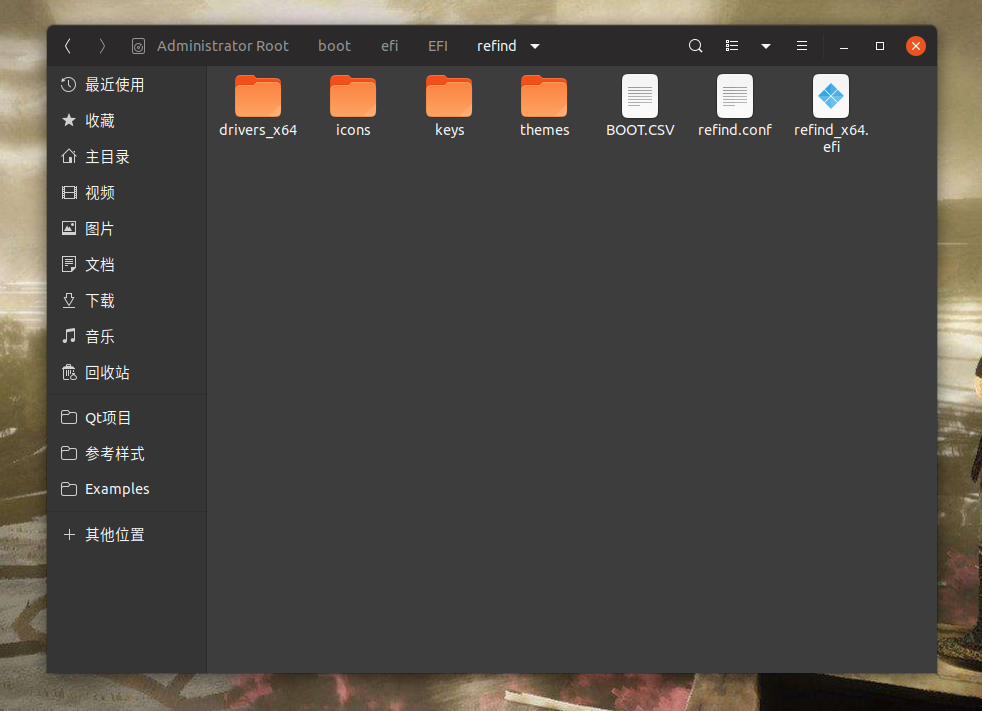Navigate to the EFI breadcrumb
The image size is (982, 711).
[x=438, y=45]
